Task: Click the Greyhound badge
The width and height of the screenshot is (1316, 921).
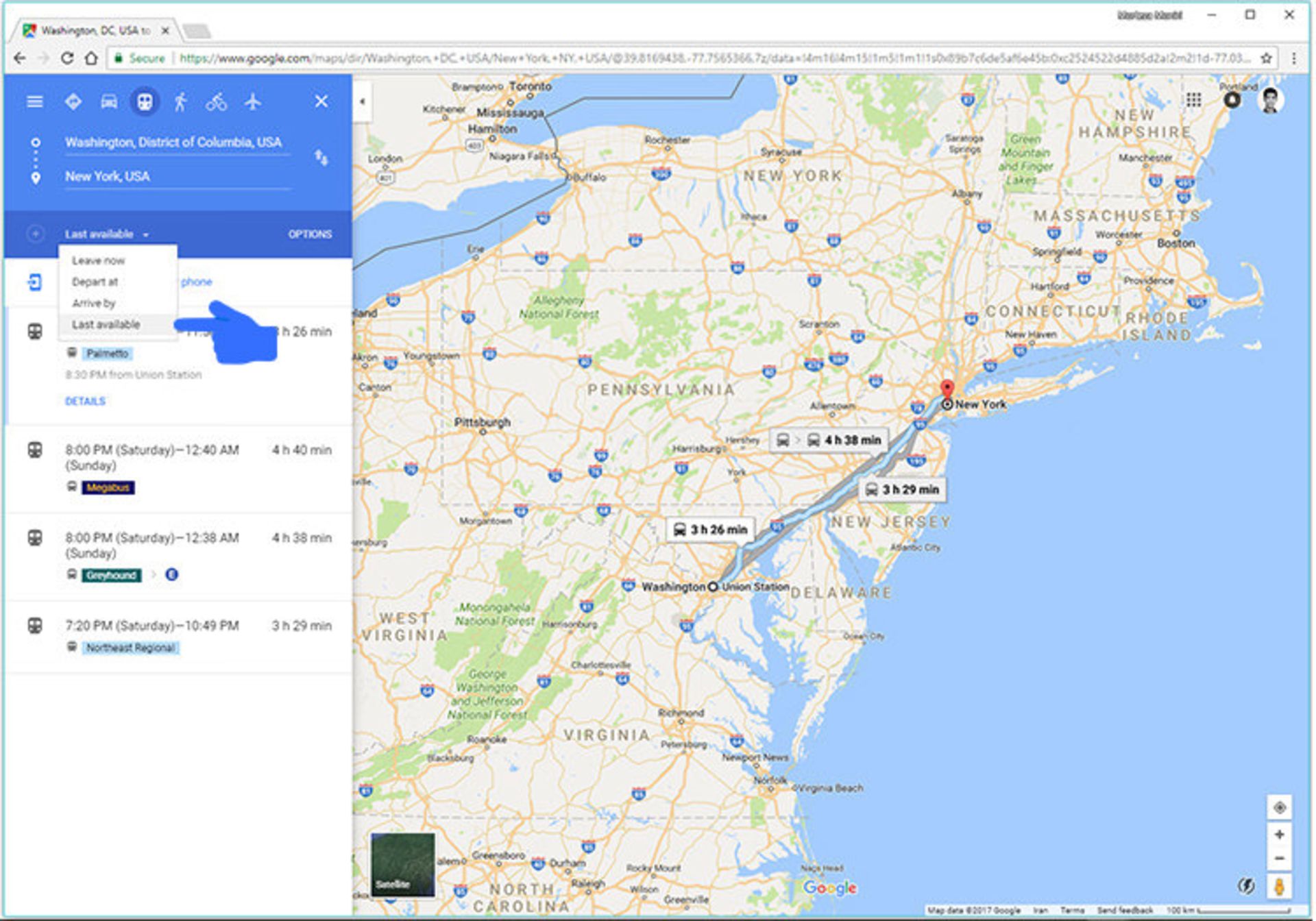Action: coord(112,575)
